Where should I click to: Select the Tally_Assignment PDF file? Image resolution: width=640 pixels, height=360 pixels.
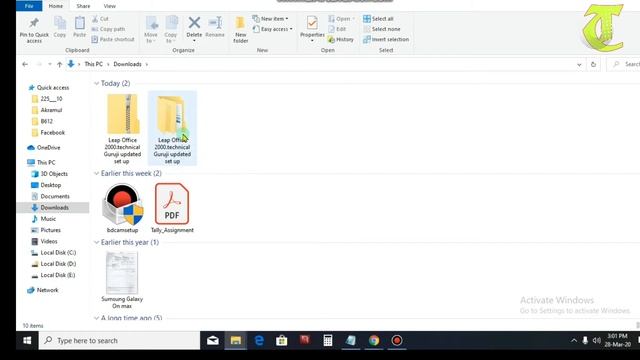(x=172, y=209)
